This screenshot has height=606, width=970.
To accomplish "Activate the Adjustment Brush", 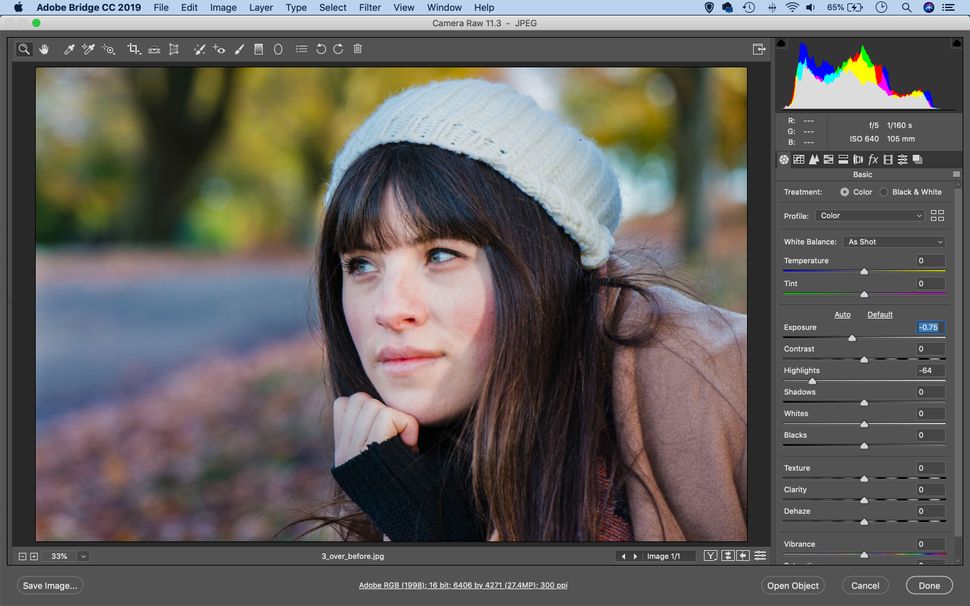I will coord(238,48).
